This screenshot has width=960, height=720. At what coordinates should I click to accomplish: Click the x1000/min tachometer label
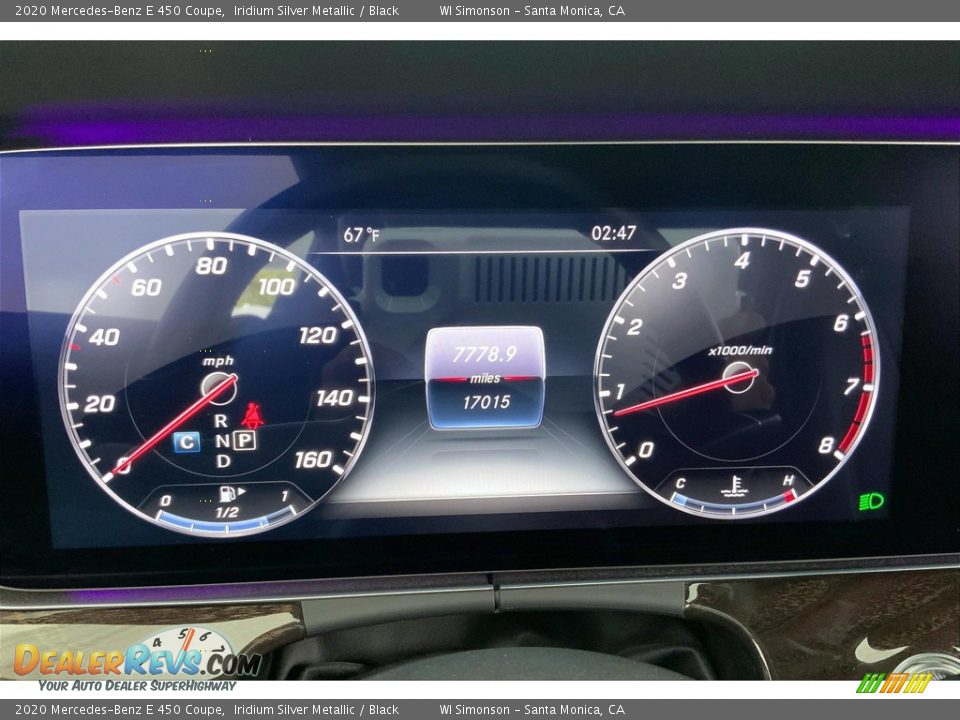[x=740, y=350]
